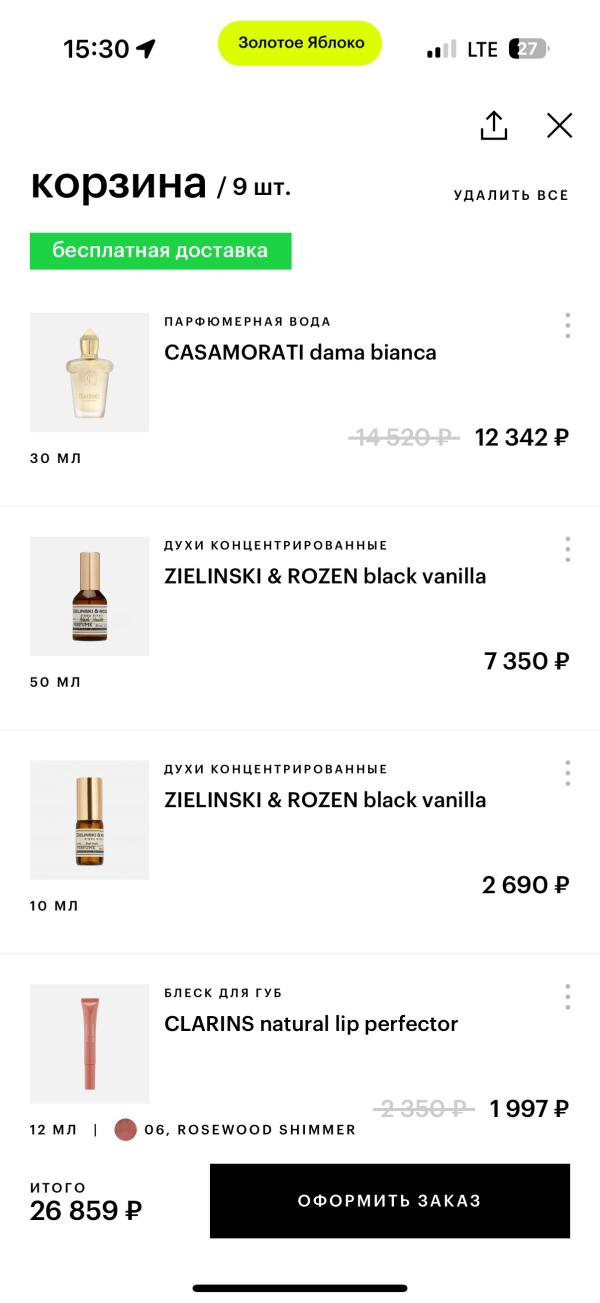This screenshot has height=1303, width=600.
Task: Open CLARINS natural lip perfector title
Action: pos(311,1024)
